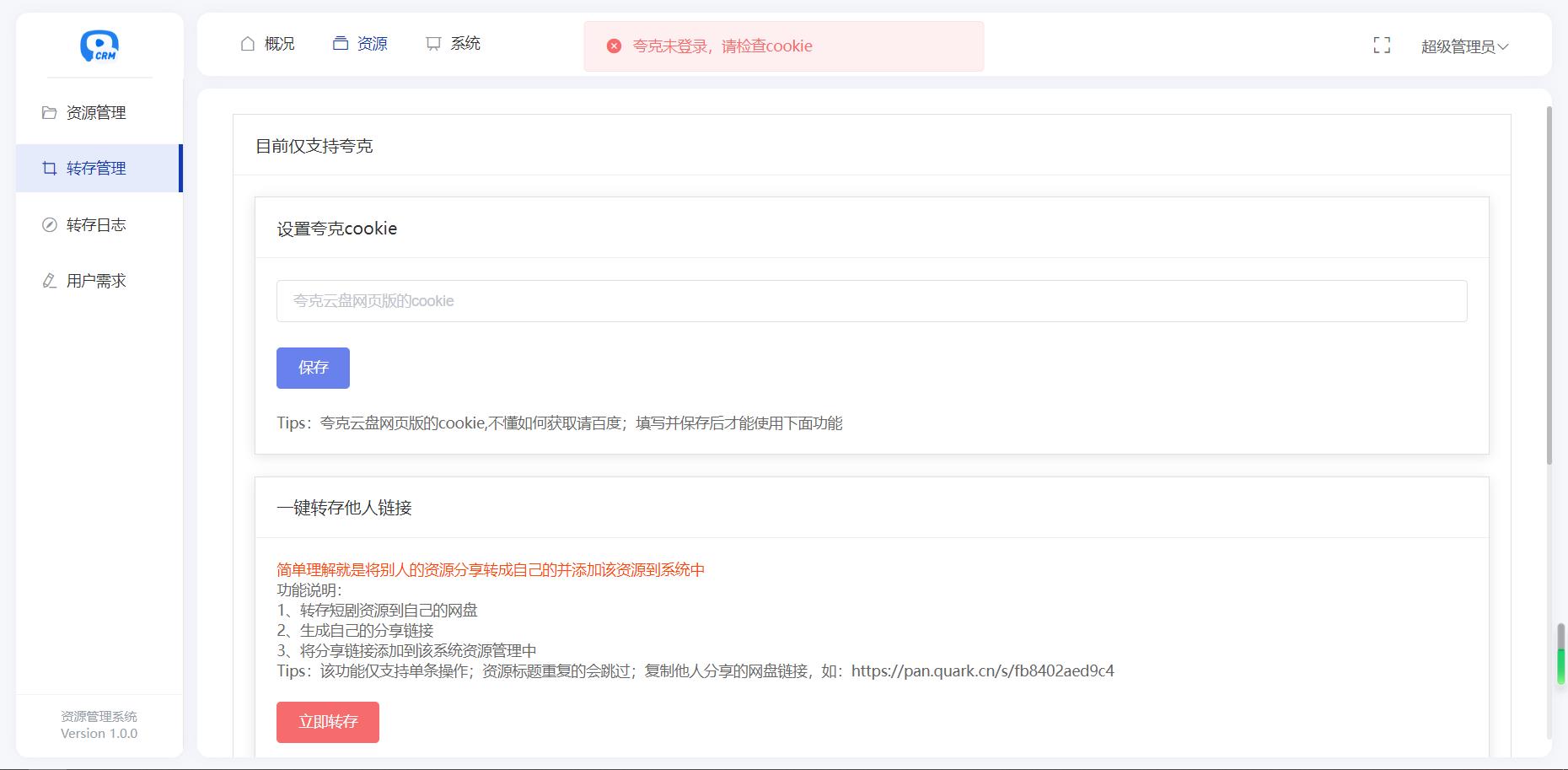
Task: Click the line 1、转存短剧资源到自己的网盘
Action: click(377, 611)
